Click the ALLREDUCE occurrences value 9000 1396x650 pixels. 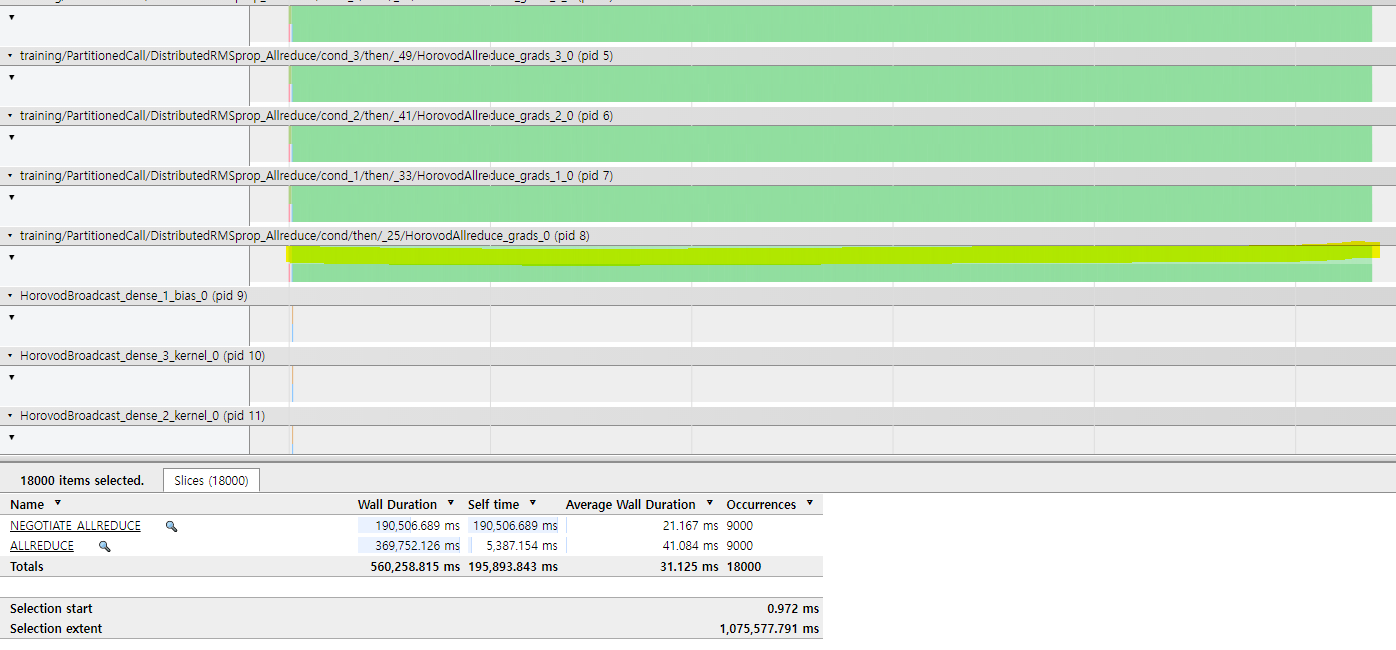pos(740,546)
